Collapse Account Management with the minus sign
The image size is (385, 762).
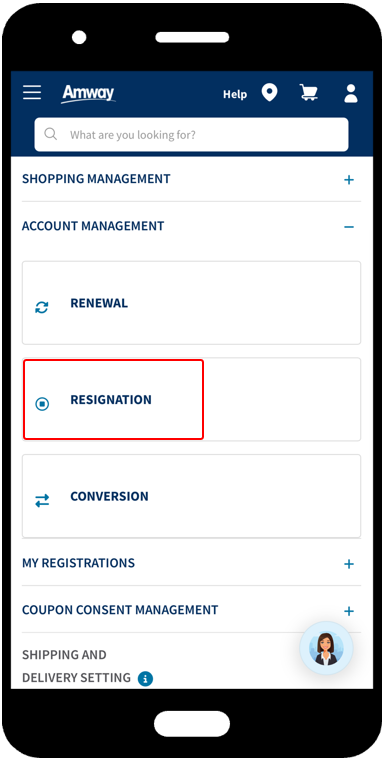click(x=349, y=227)
